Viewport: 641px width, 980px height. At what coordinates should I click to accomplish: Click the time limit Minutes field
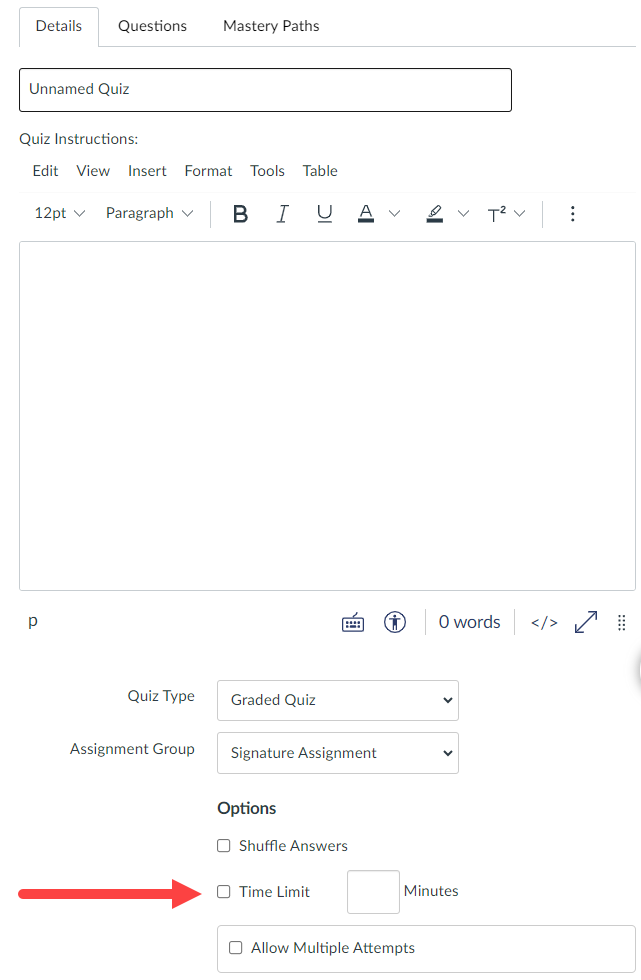pyautogui.click(x=374, y=892)
